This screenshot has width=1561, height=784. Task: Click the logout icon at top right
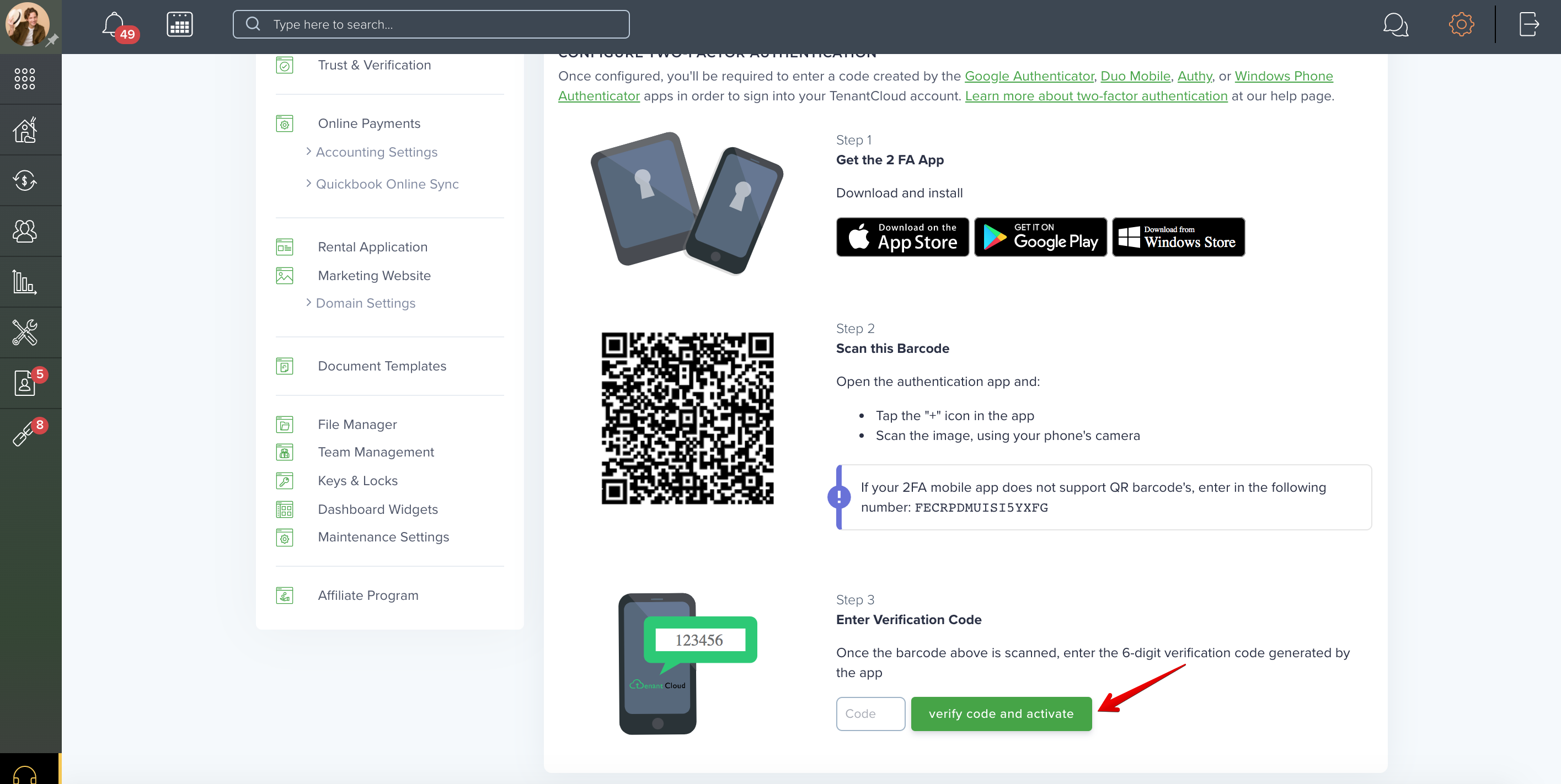pyautogui.click(x=1529, y=25)
